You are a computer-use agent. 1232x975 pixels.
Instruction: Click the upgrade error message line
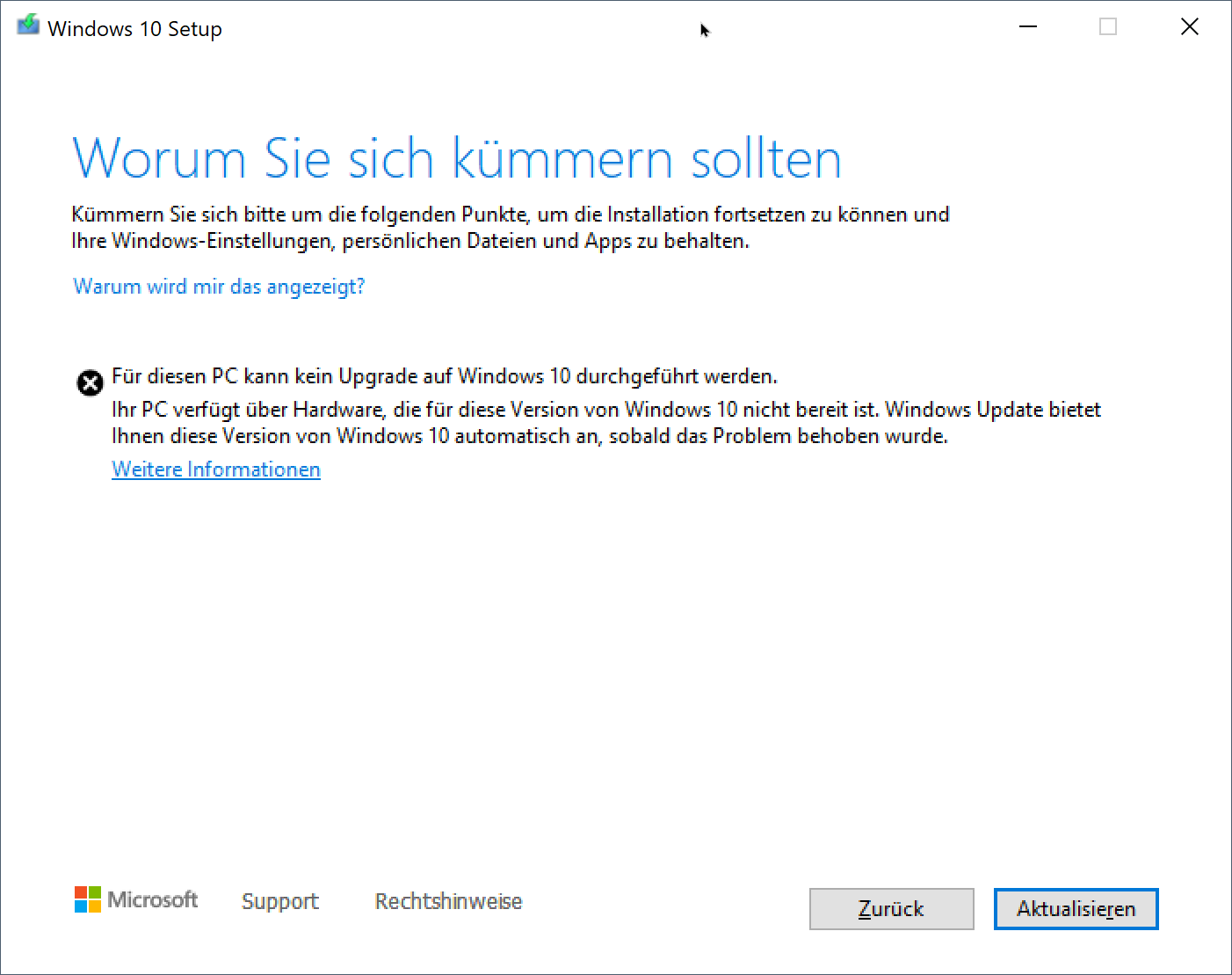coord(444,375)
